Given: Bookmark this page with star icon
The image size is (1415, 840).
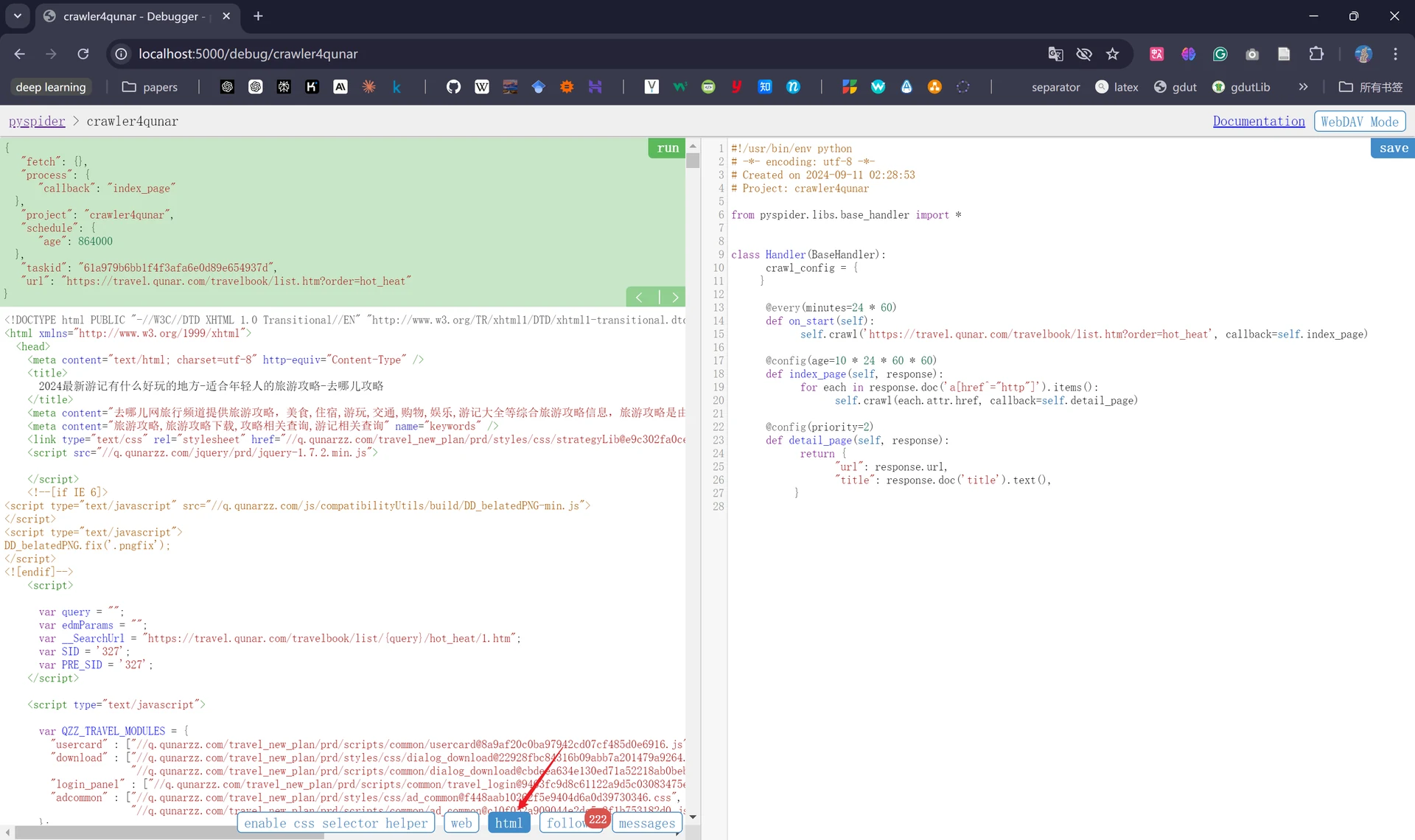Looking at the screenshot, I should (1112, 54).
